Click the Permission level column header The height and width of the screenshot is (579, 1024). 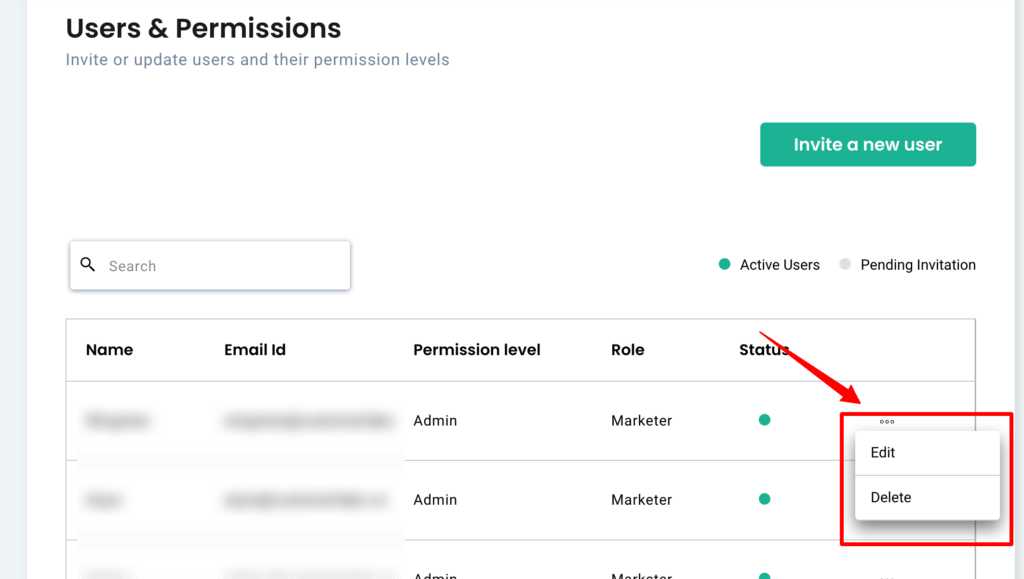tap(477, 350)
